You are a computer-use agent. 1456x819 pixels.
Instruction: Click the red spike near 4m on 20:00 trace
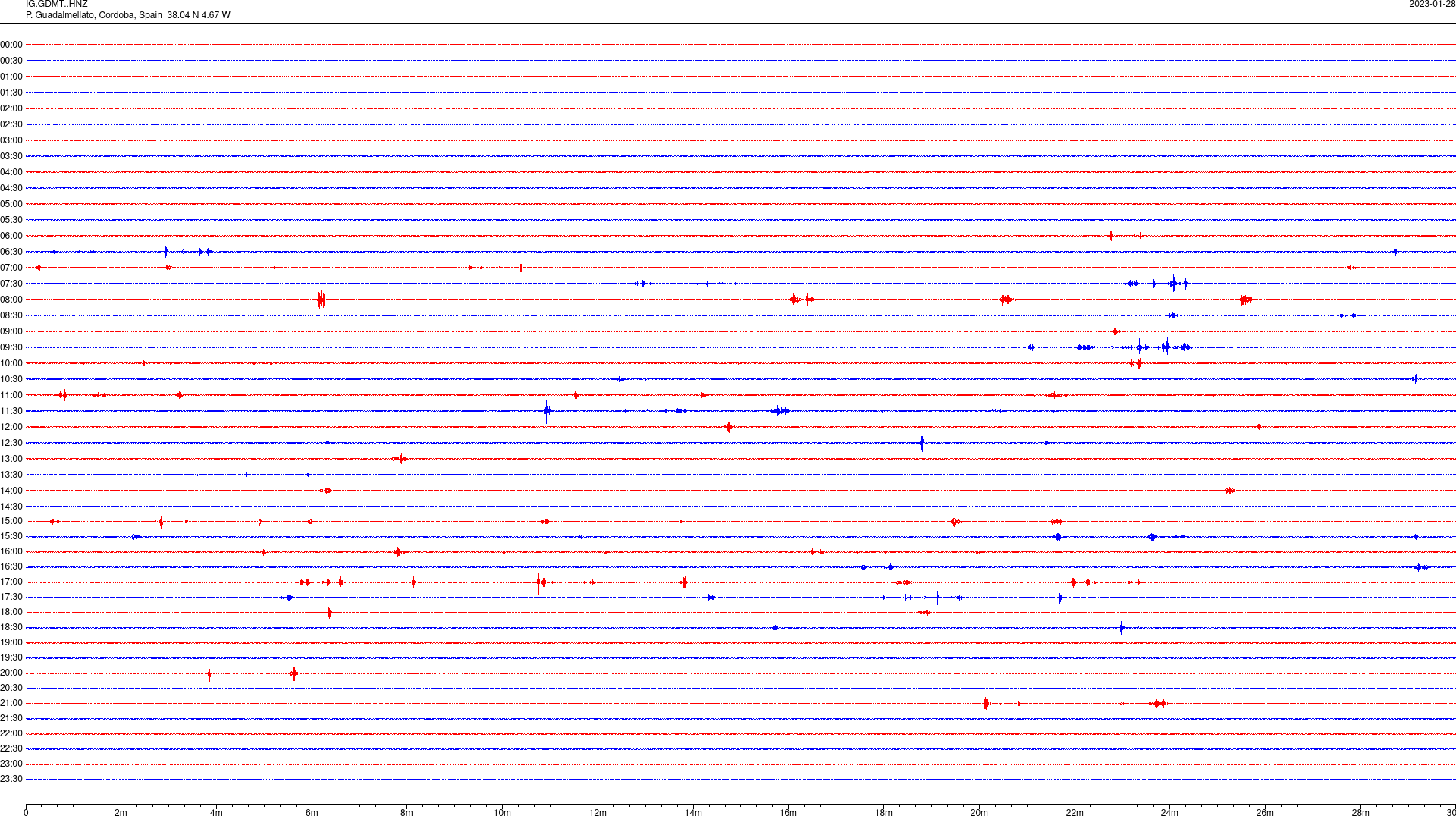[x=209, y=673]
